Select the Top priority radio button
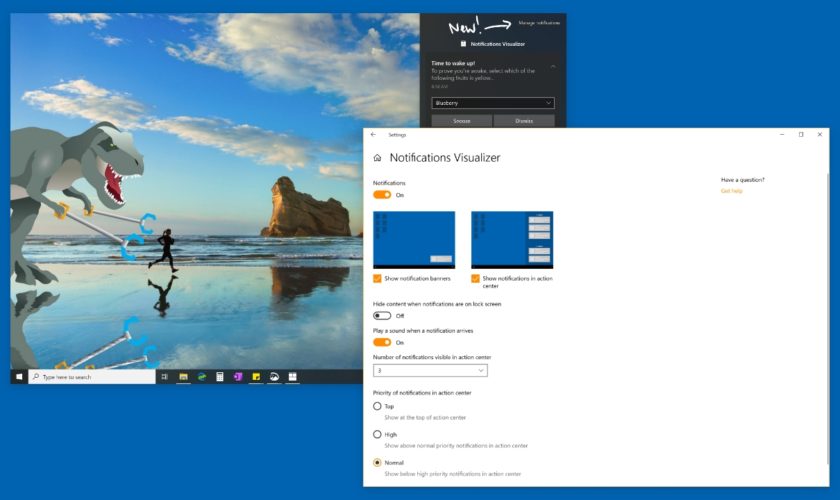Image resolution: width=840 pixels, height=500 pixels. pos(377,406)
